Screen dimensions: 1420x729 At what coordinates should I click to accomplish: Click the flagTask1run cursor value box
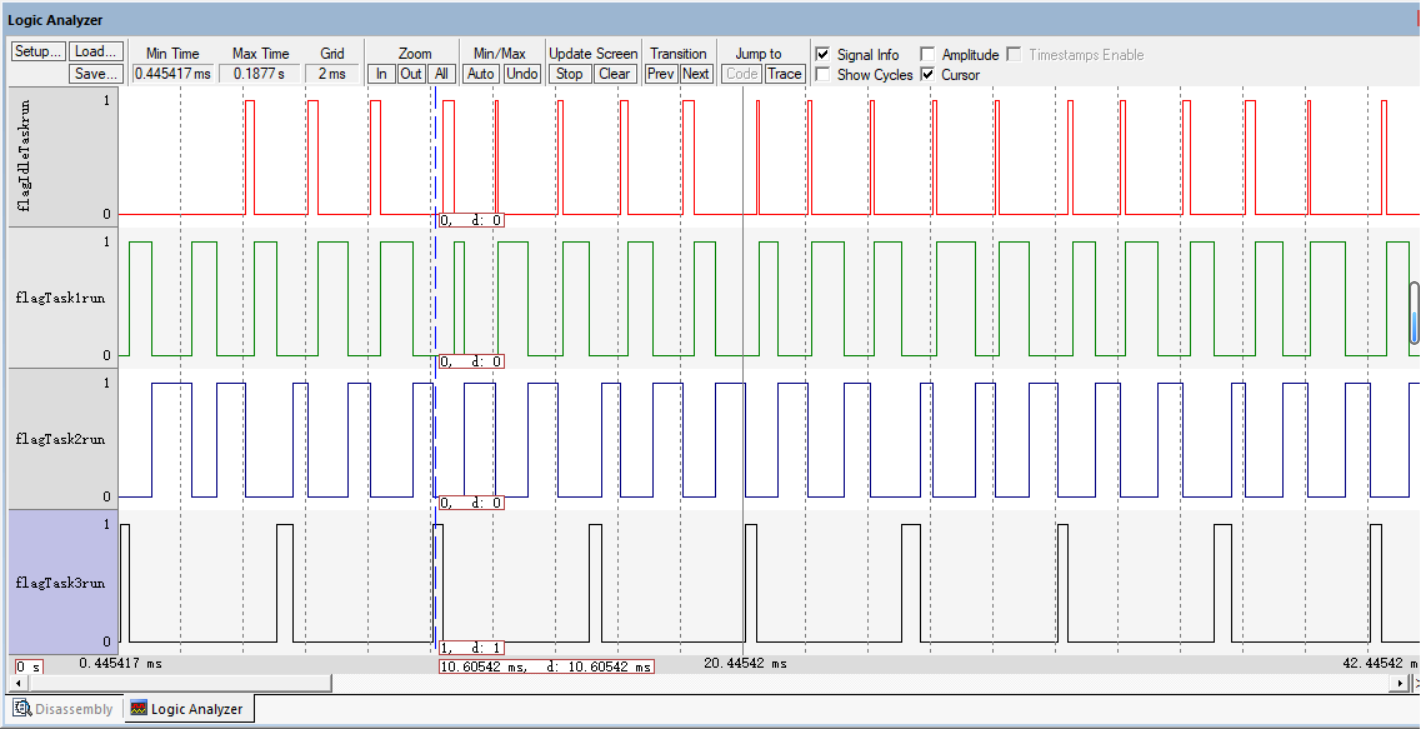coord(471,361)
